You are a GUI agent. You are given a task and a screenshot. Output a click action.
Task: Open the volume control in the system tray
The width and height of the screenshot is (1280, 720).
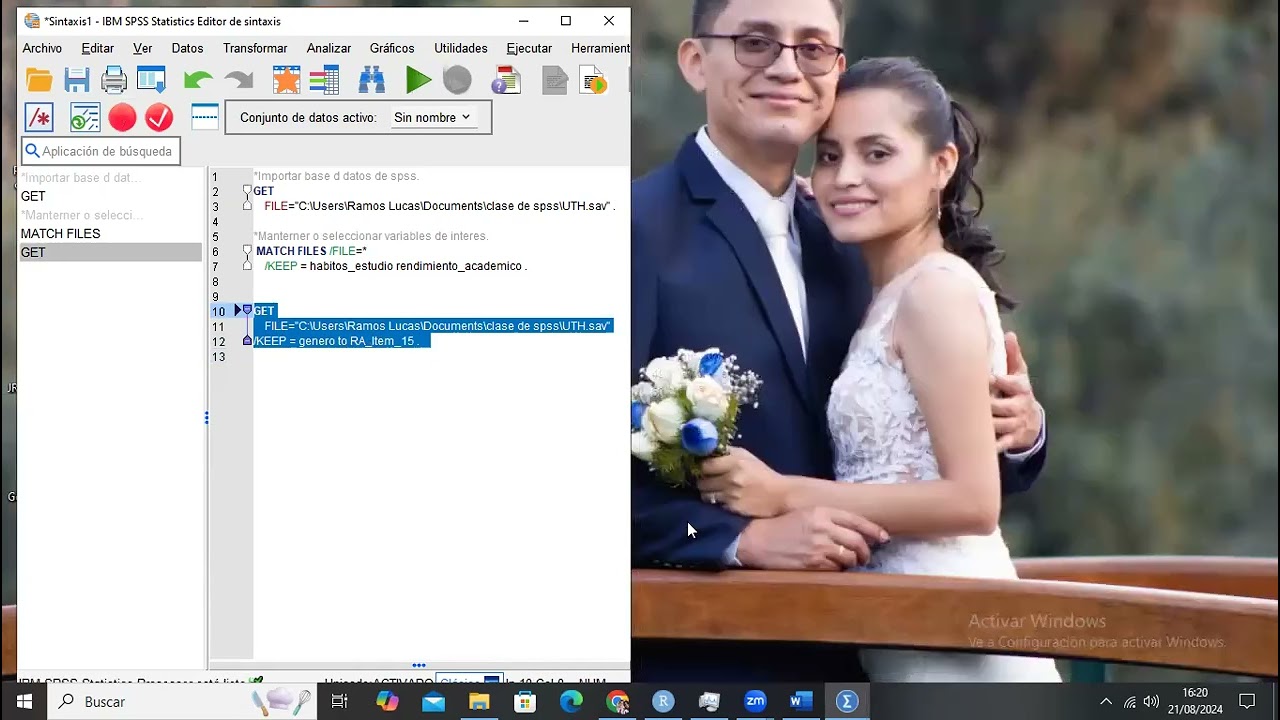click(x=1151, y=702)
